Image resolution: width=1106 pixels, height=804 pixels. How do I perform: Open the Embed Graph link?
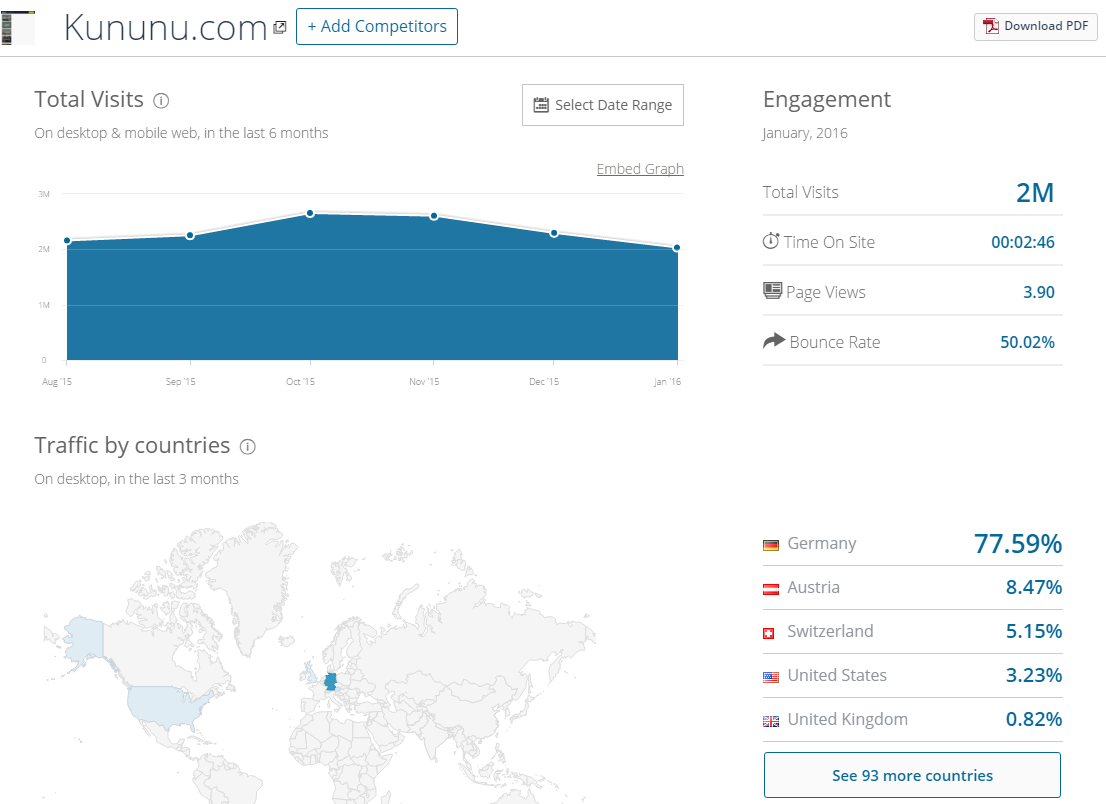click(x=639, y=168)
